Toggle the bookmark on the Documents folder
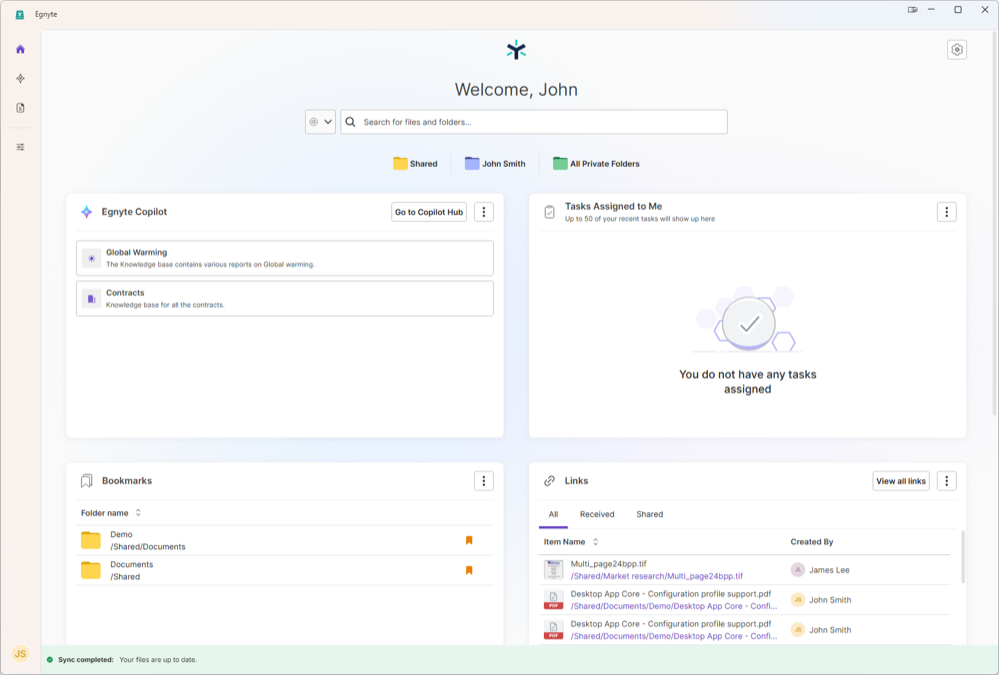Viewport: 999px width, 675px height. tap(469, 570)
